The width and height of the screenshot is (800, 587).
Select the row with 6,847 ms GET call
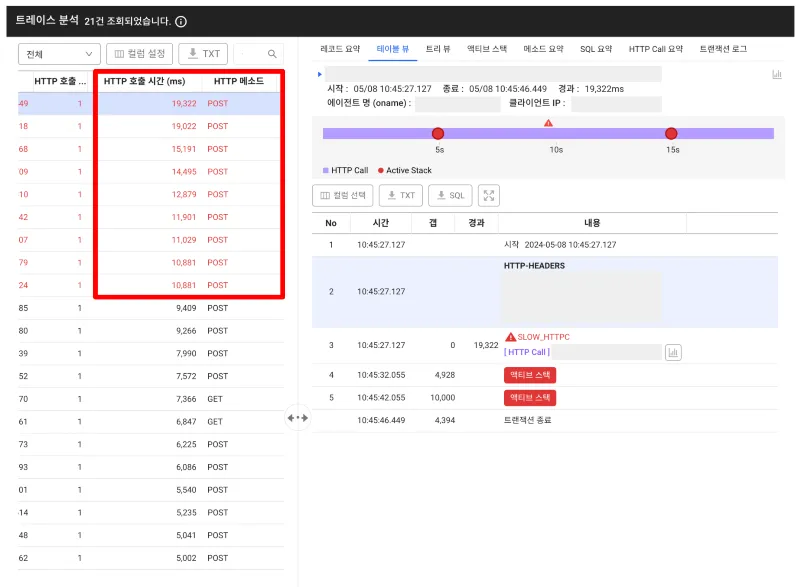[x=151, y=422]
